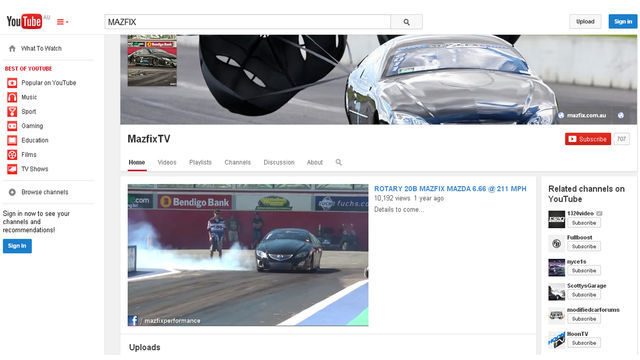Switch to the About tab
This screenshot has height=360, width=640.
point(315,162)
